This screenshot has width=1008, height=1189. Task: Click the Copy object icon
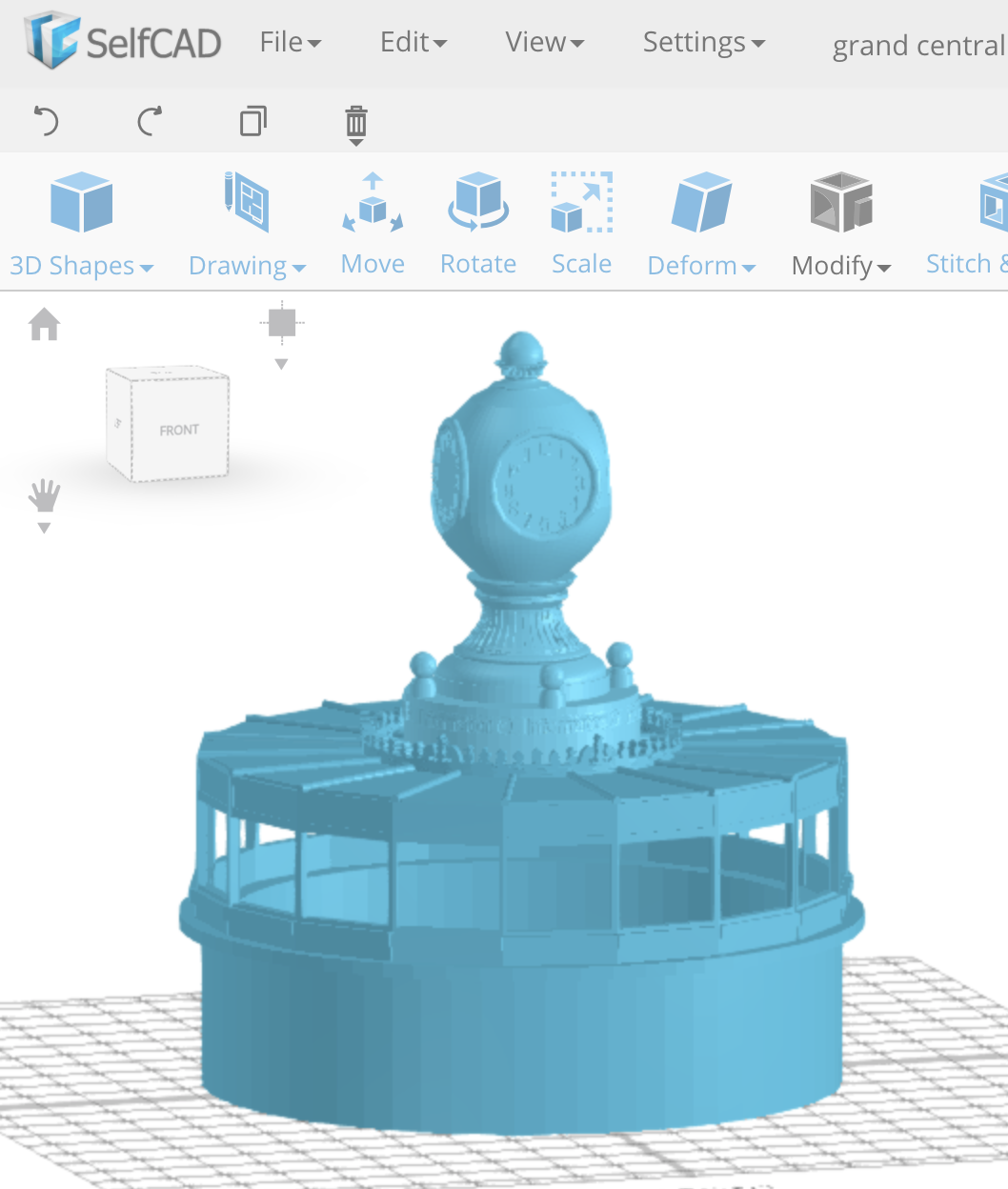252,122
